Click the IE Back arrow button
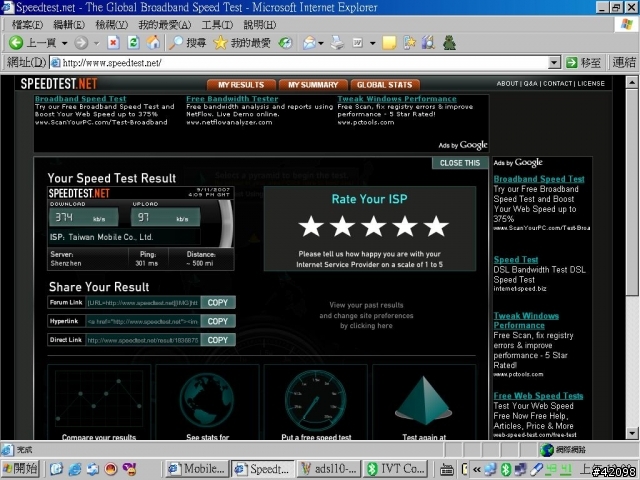Screen dimensions: 640x480 tap(16, 42)
